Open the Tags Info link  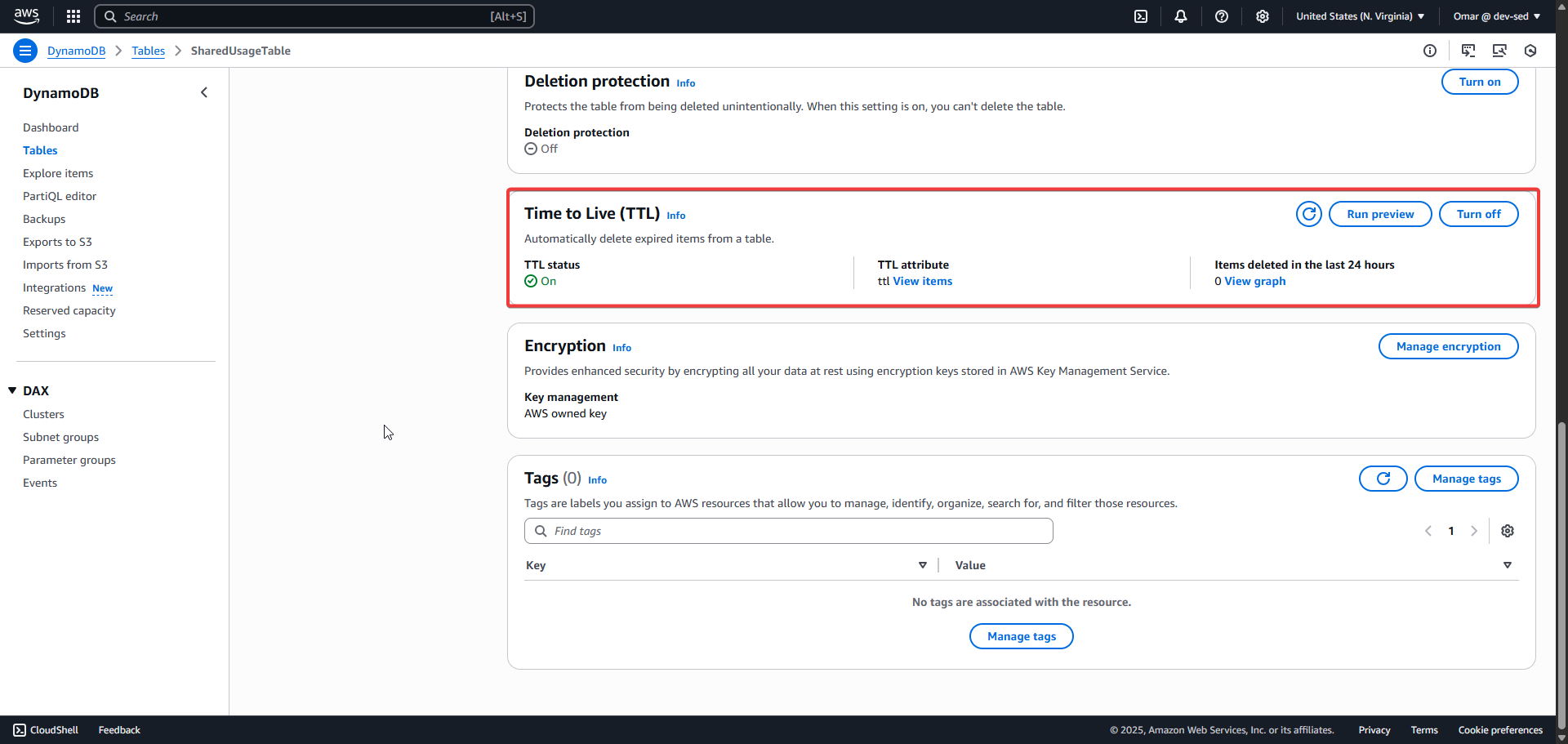pyautogui.click(x=598, y=480)
